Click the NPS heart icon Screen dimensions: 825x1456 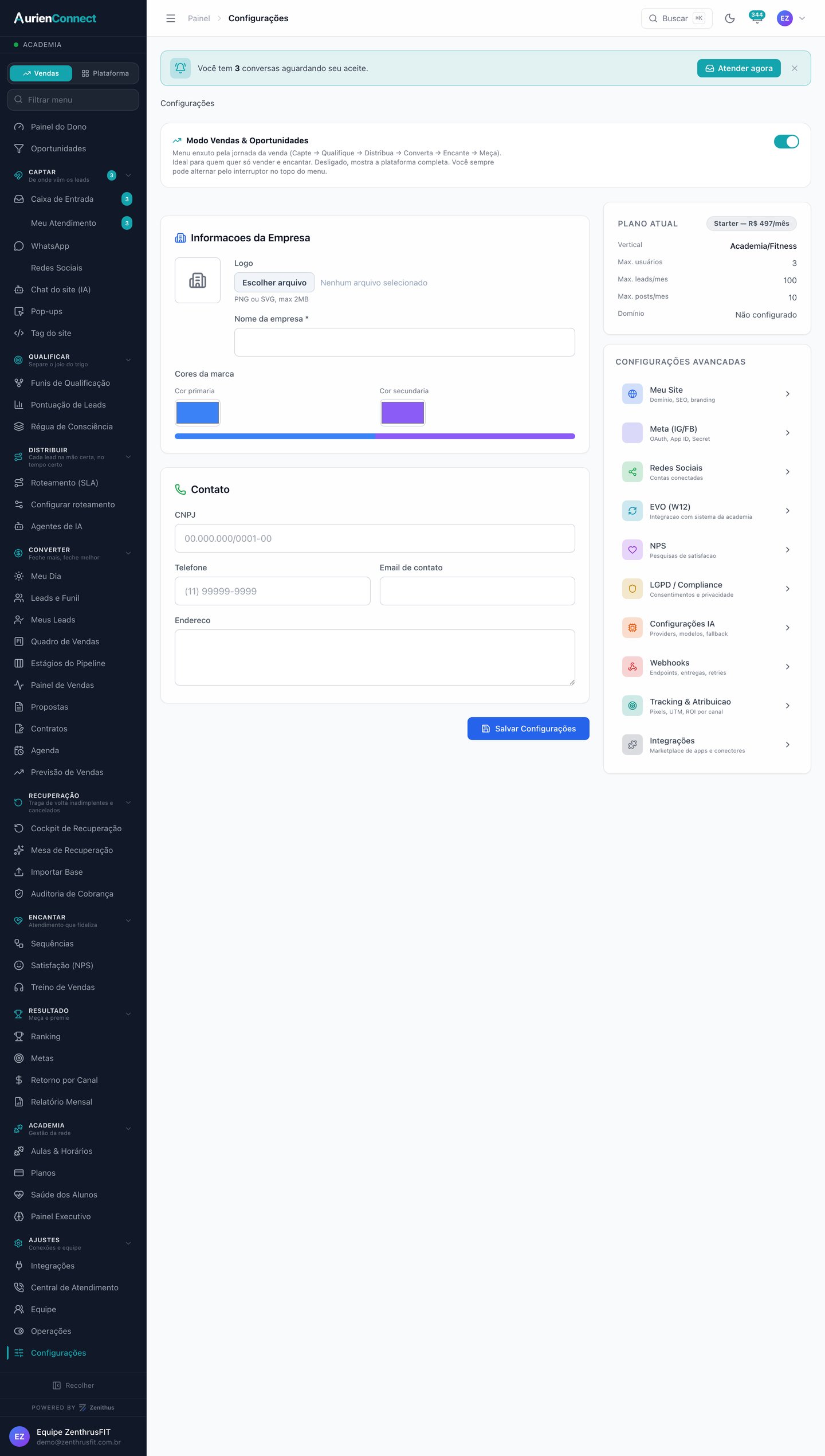tap(632, 550)
